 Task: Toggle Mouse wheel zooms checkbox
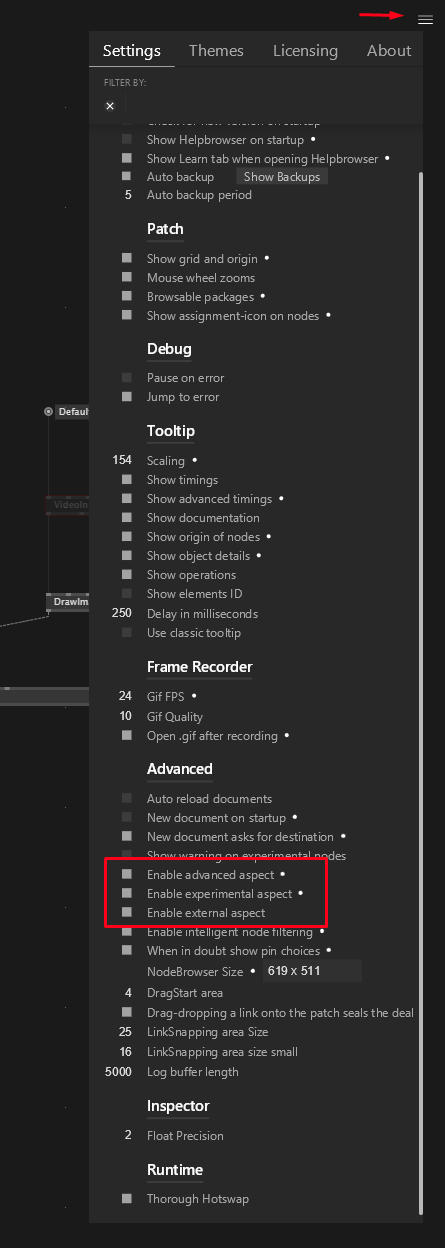[127, 278]
